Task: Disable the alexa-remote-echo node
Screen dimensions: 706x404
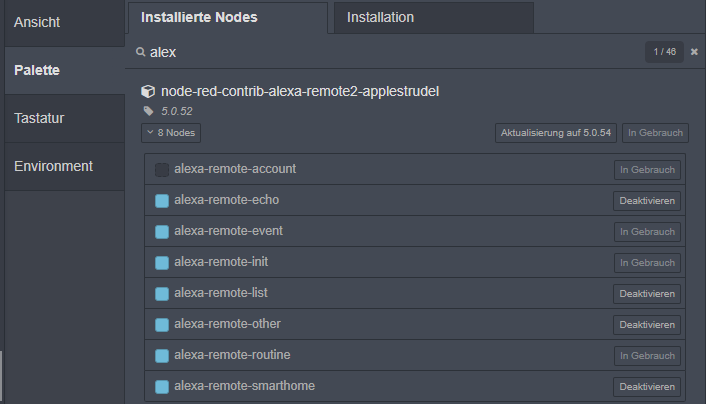Action: click(647, 201)
